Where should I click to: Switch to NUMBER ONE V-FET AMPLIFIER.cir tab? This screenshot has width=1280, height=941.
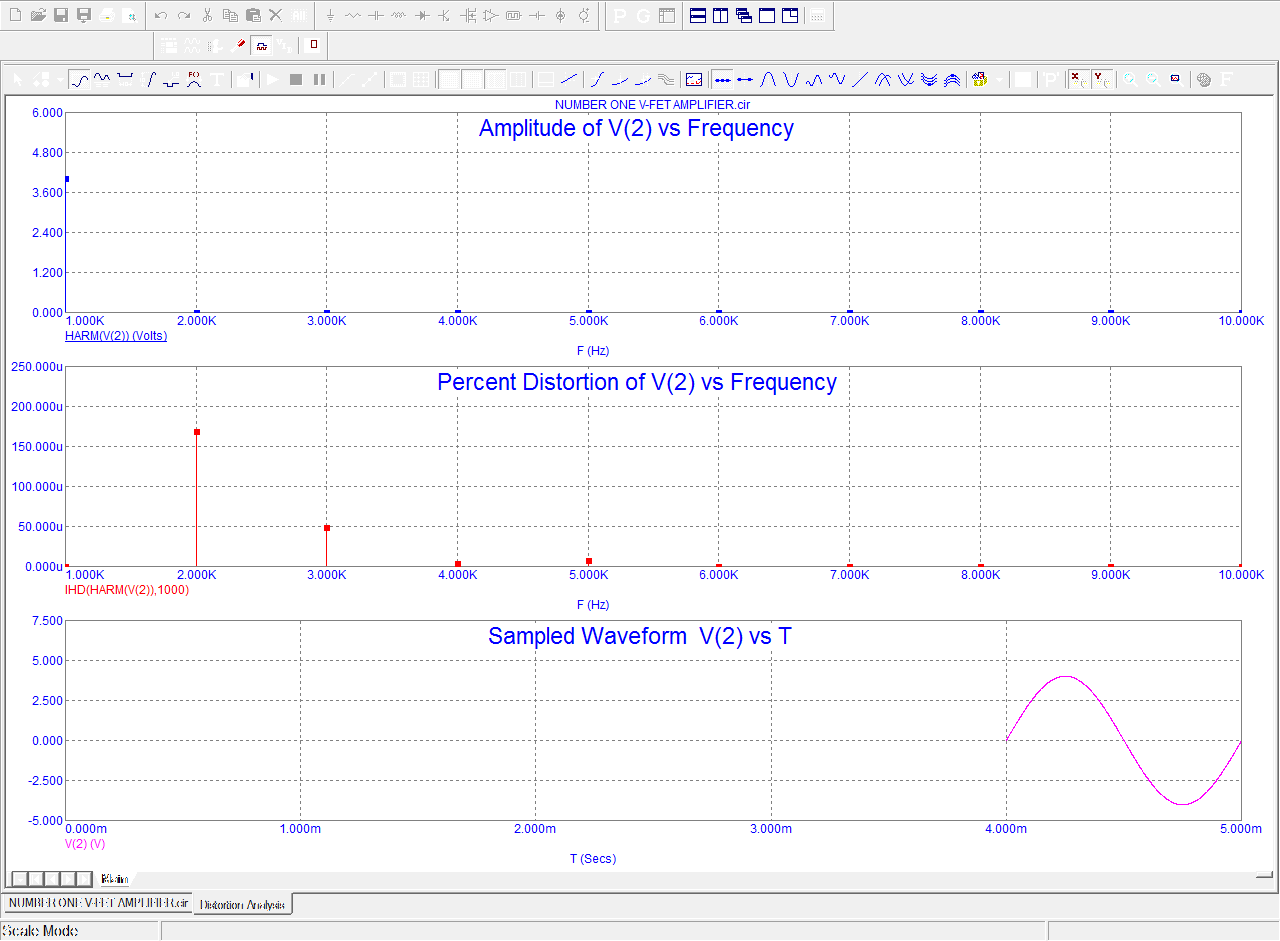(x=98, y=903)
